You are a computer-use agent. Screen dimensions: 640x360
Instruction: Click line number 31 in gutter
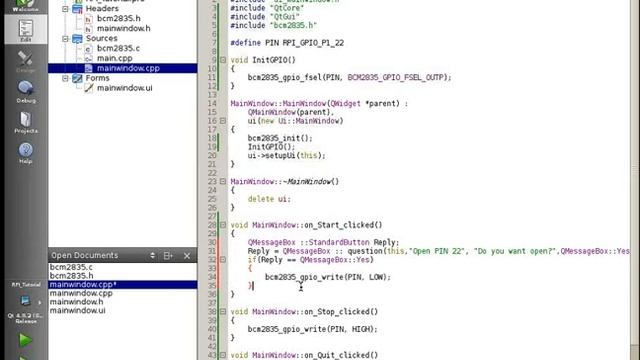pyautogui.click(x=212, y=251)
